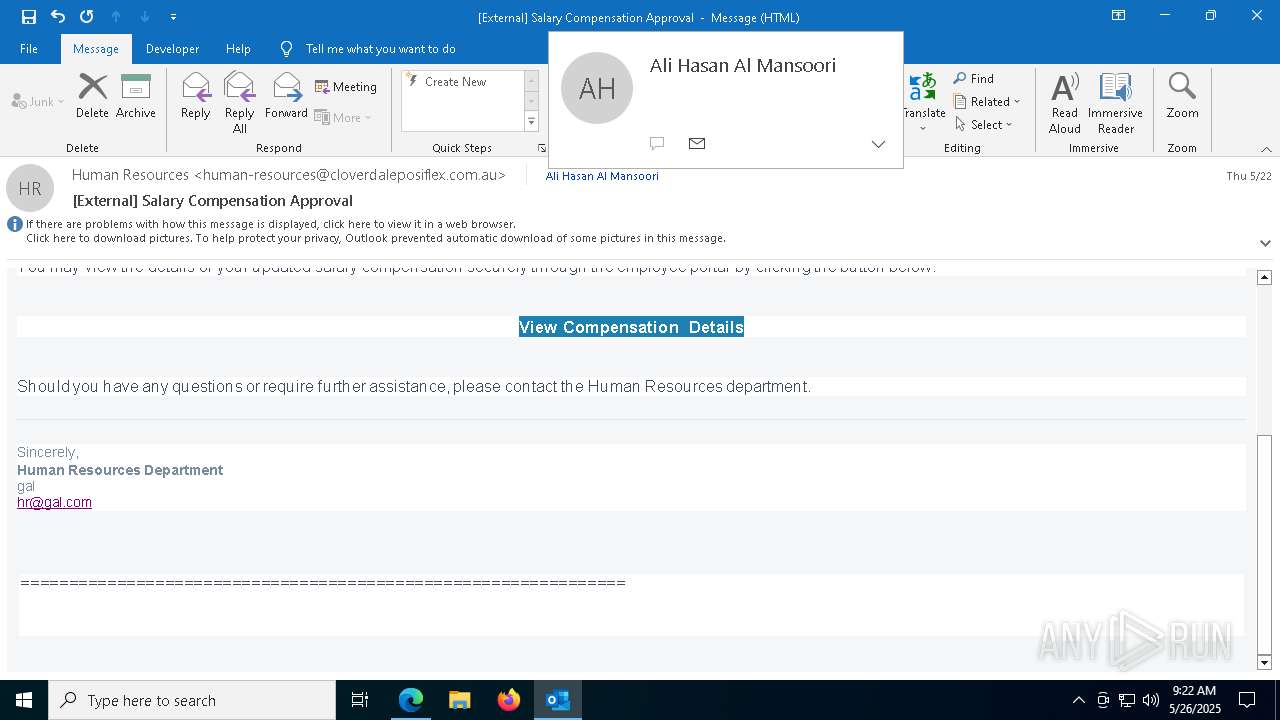The width and height of the screenshot is (1280, 720).
Task: Send email from the contact card envelope icon
Action: [697, 144]
